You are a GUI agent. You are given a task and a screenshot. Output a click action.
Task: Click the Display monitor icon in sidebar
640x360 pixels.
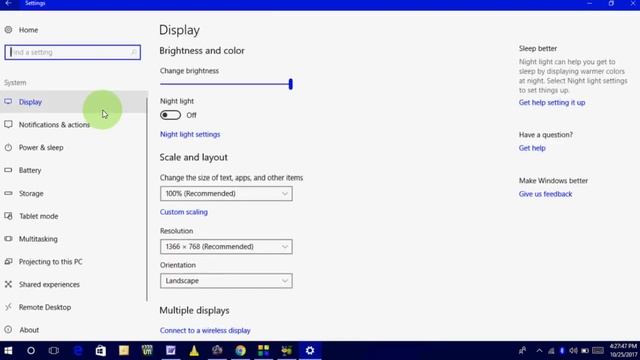(8, 102)
